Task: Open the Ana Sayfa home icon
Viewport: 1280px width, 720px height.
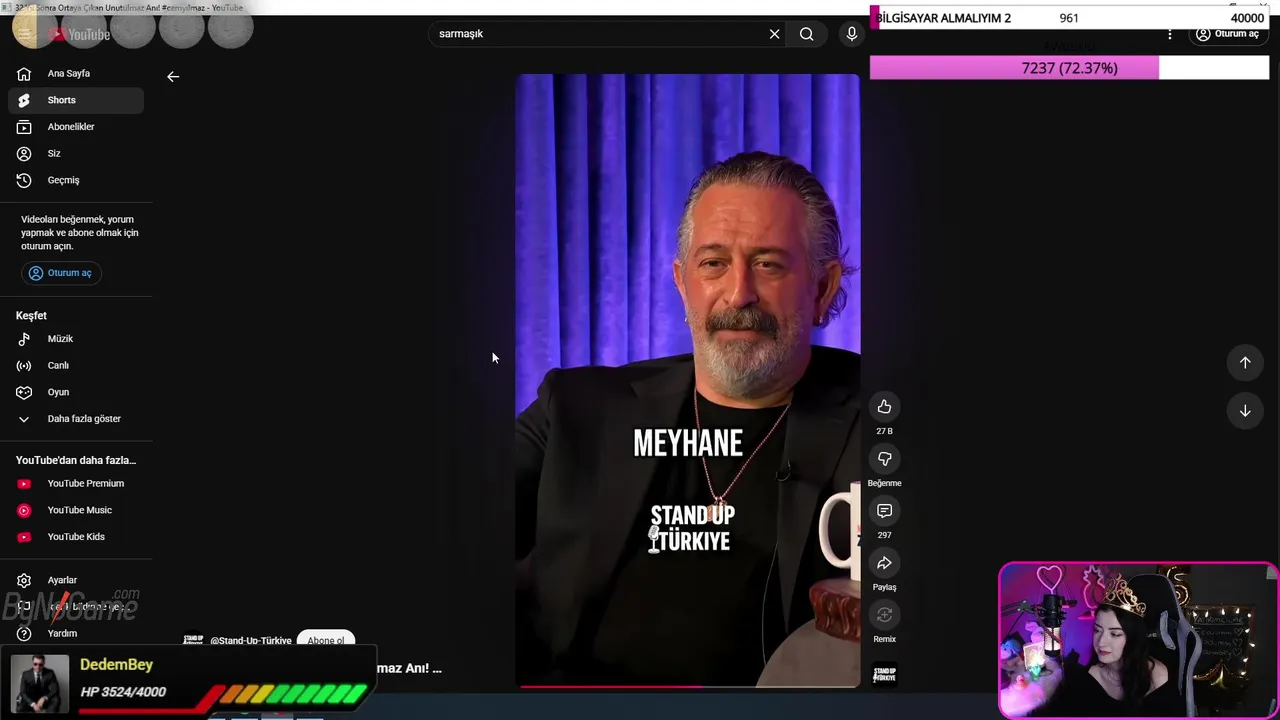Action: (24, 73)
